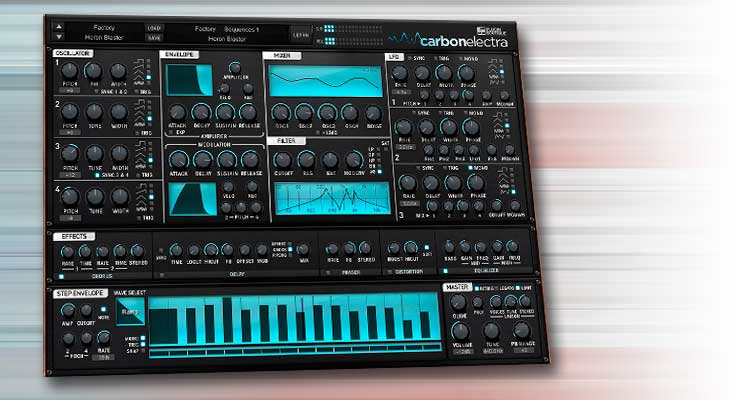This screenshot has height=400, width=750.
Task: Open LFO 2 rate value box
Action: 405,147
